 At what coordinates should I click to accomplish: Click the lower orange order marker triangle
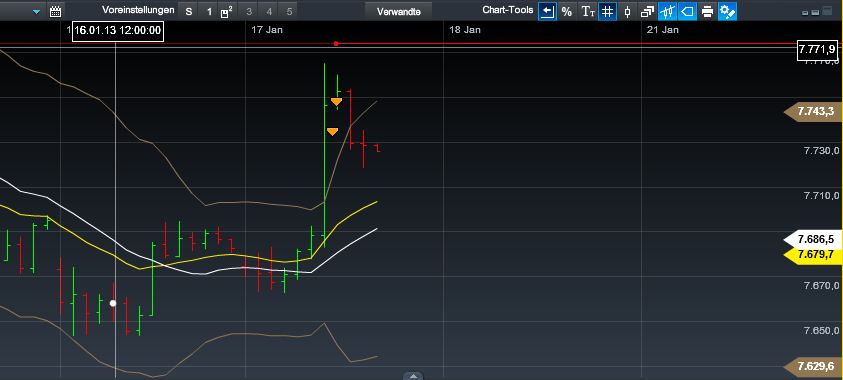coord(333,131)
